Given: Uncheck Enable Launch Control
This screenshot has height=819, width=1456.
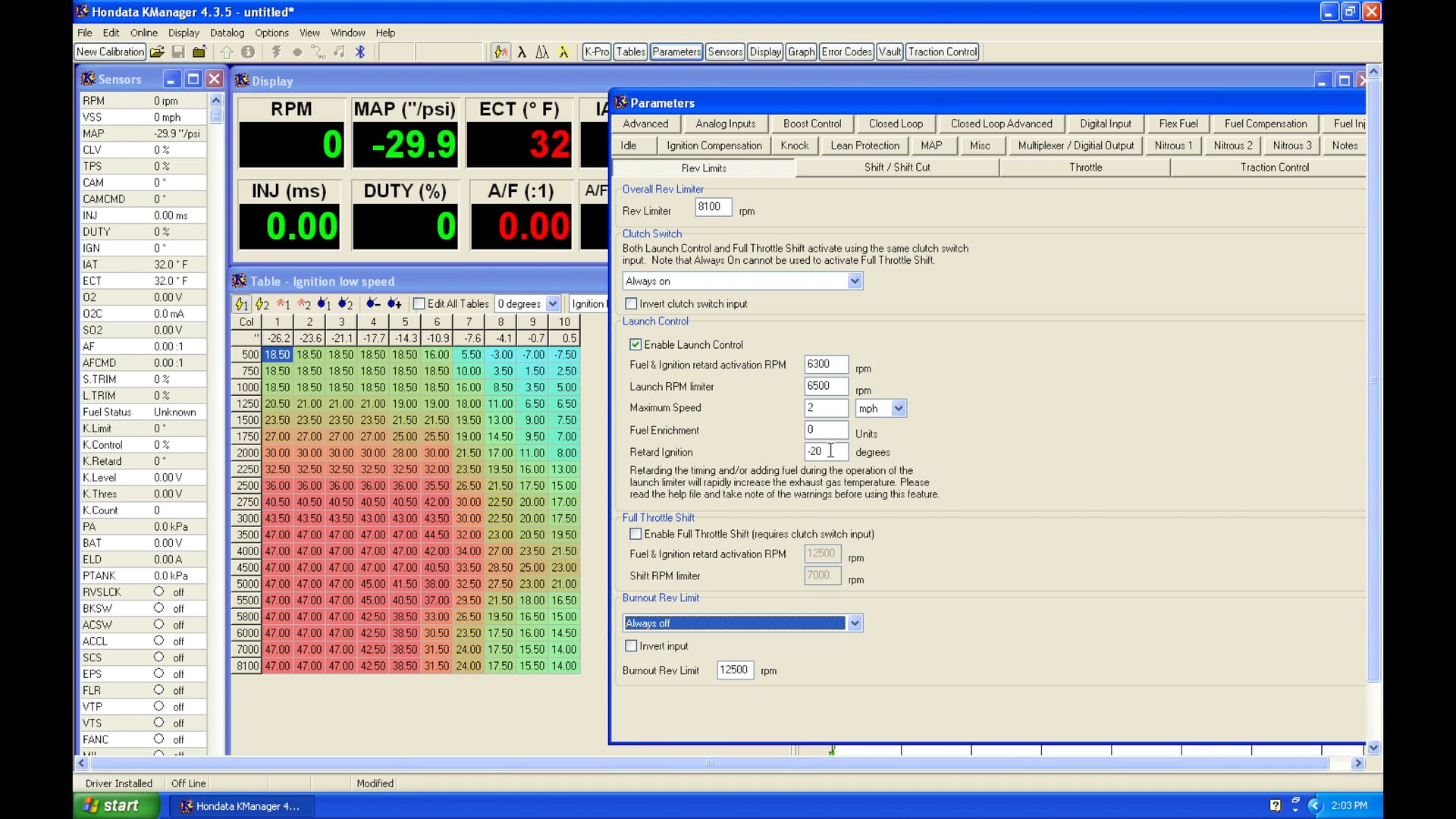Looking at the screenshot, I should click(635, 344).
